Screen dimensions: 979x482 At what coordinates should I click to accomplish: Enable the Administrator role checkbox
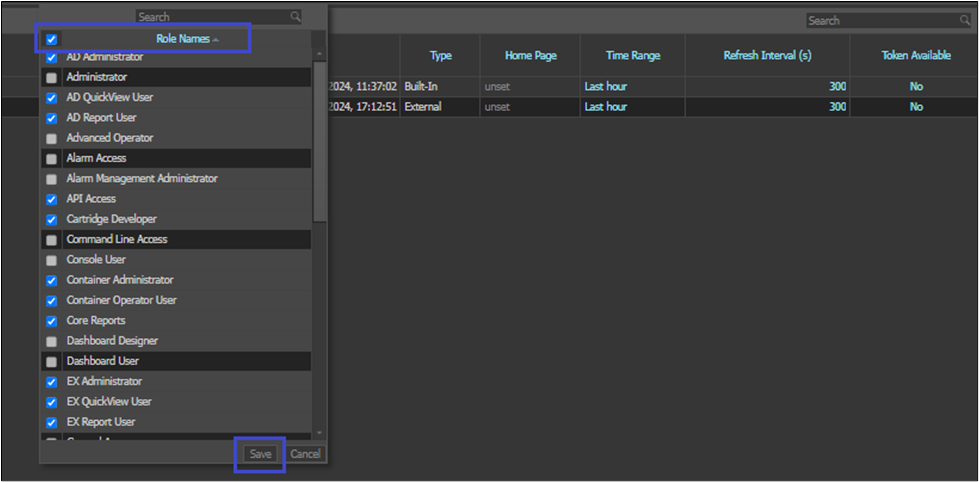[x=52, y=78]
